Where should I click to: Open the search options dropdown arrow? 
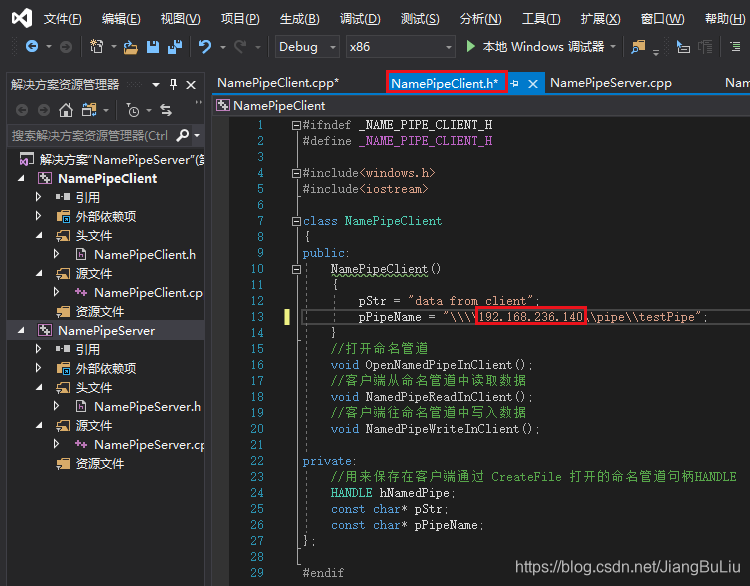[x=197, y=136]
